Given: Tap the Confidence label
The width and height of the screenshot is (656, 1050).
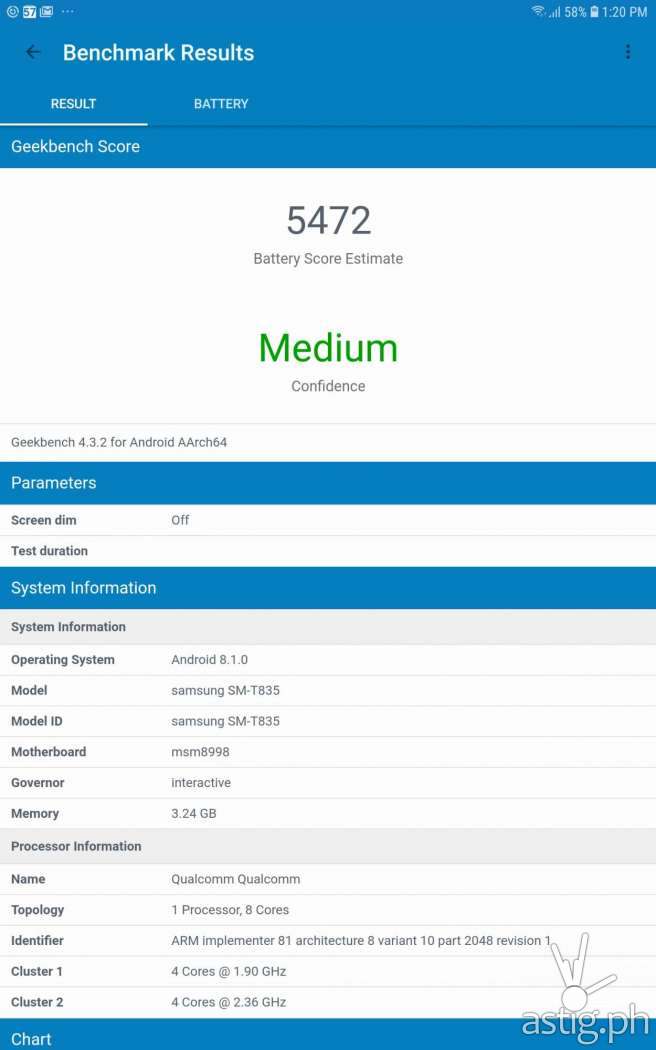Looking at the screenshot, I should pos(328,386).
